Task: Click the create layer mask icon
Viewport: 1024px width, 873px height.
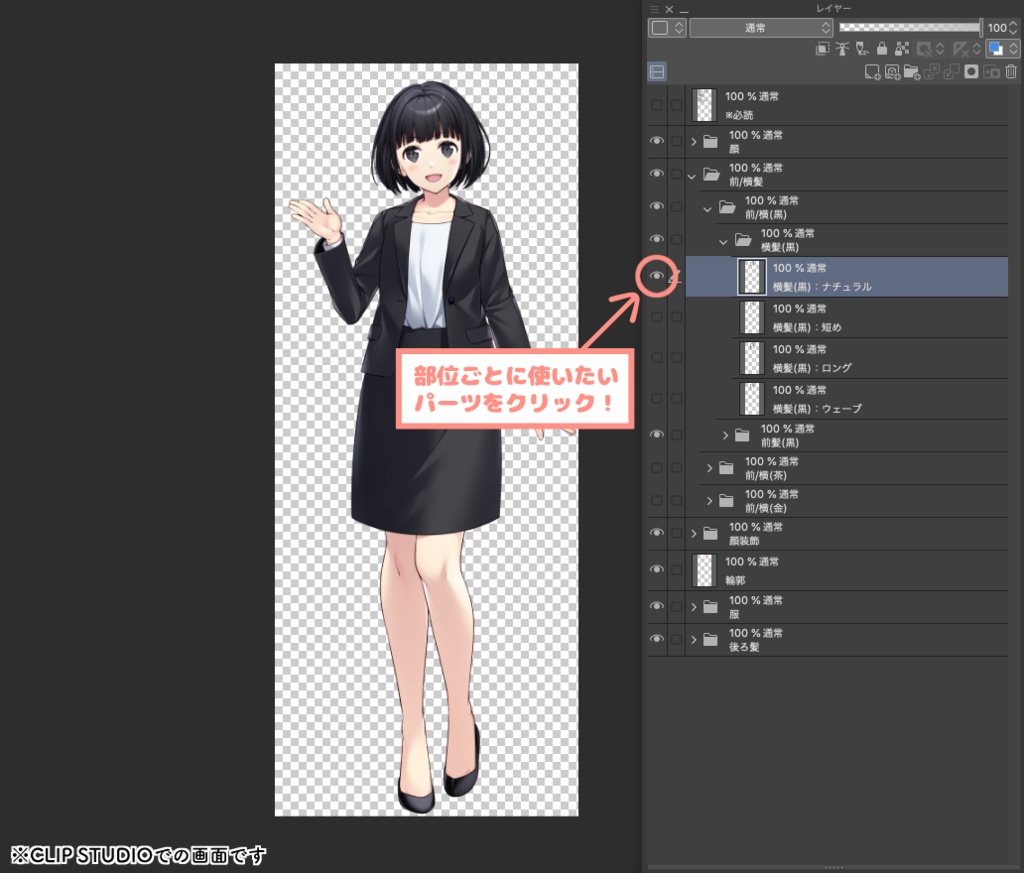Action: (x=971, y=72)
